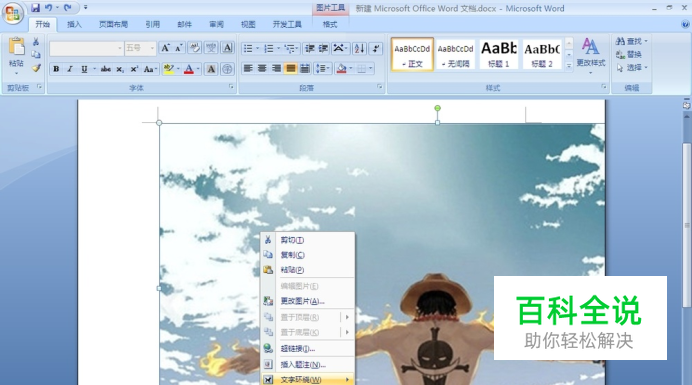
Task: Center align text
Action: pyautogui.click(x=262, y=69)
